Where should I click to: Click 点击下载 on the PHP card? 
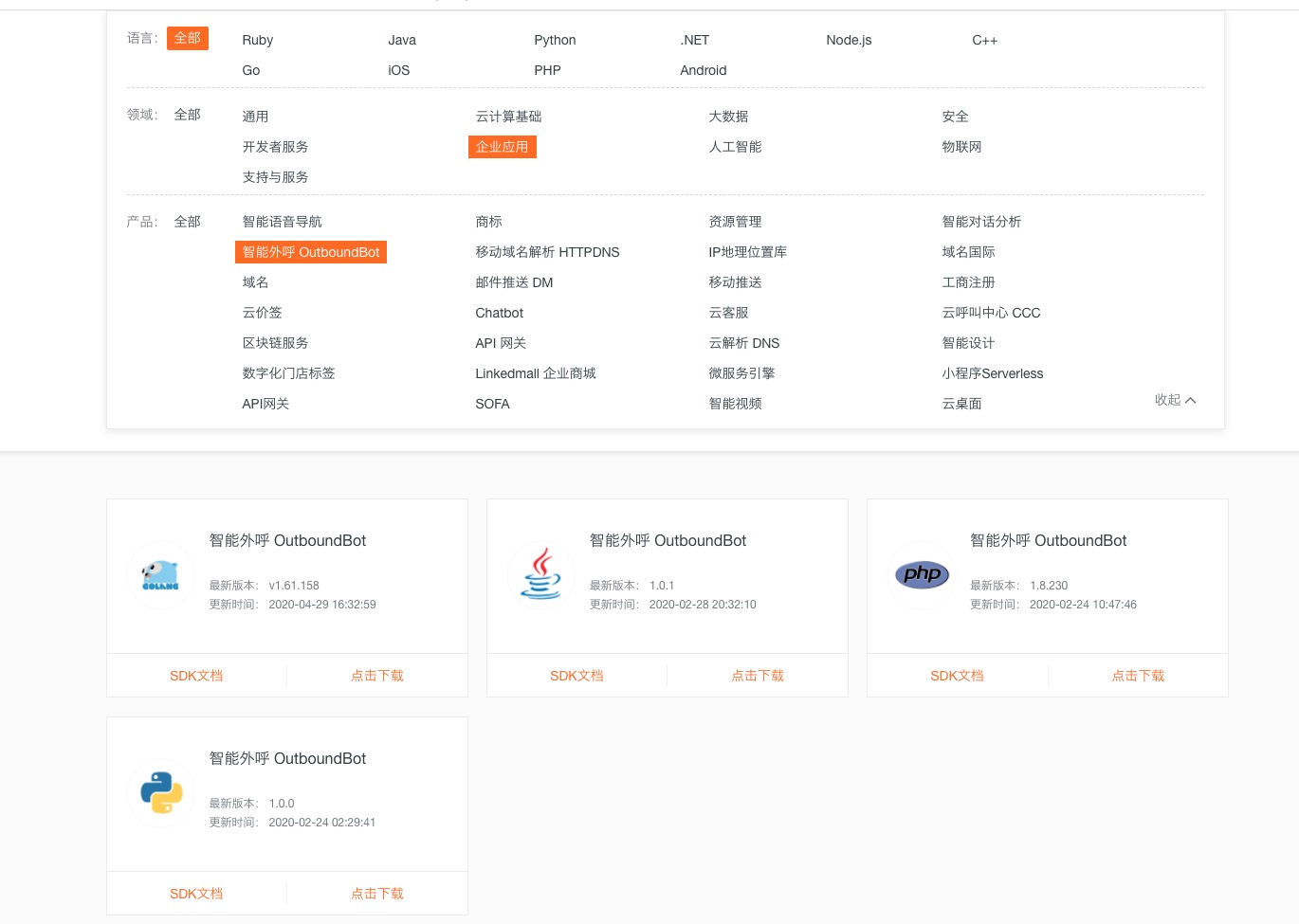(1138, 676)
